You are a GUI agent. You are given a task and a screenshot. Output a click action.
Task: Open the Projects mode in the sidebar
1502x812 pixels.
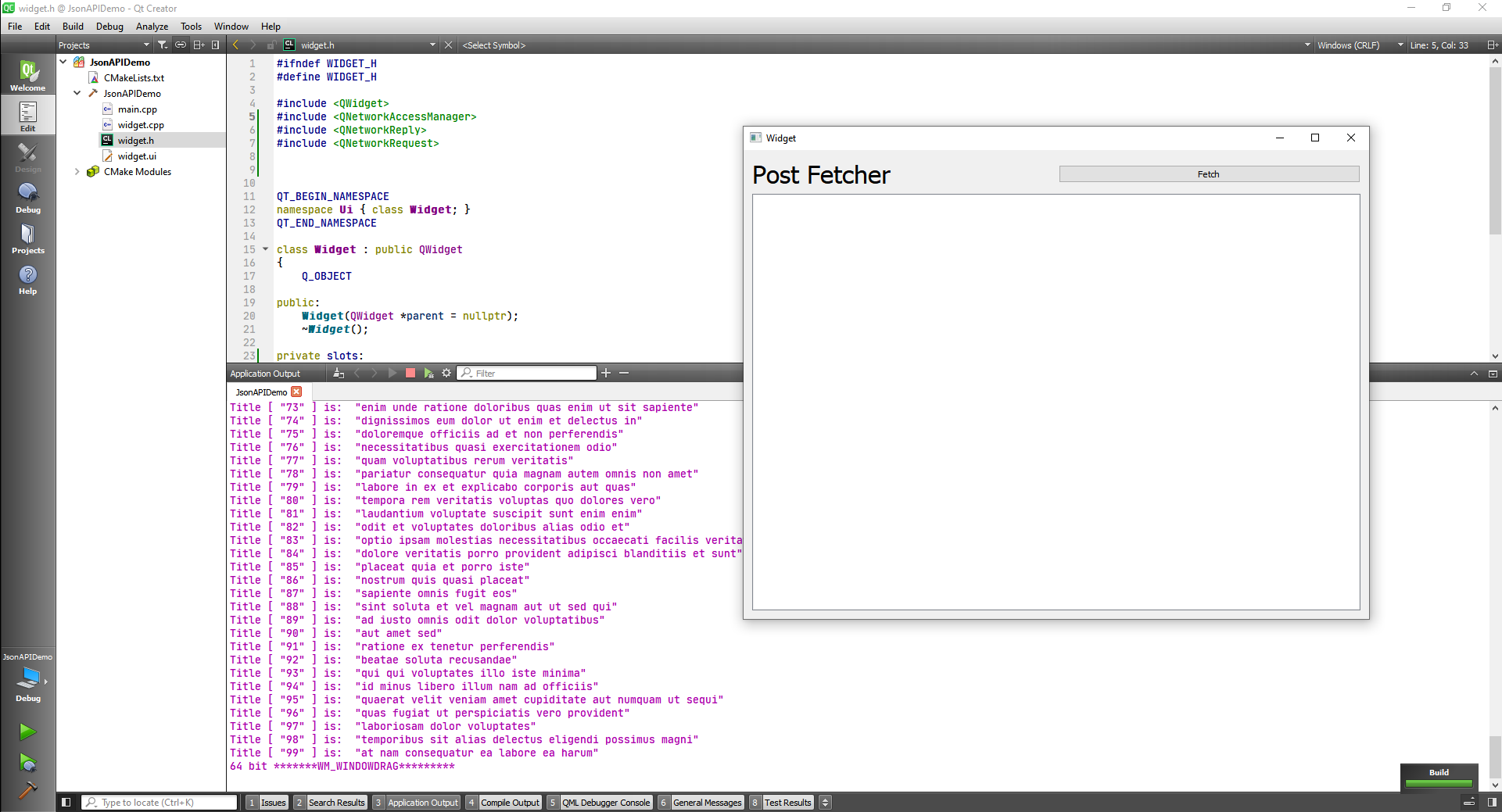27,238
